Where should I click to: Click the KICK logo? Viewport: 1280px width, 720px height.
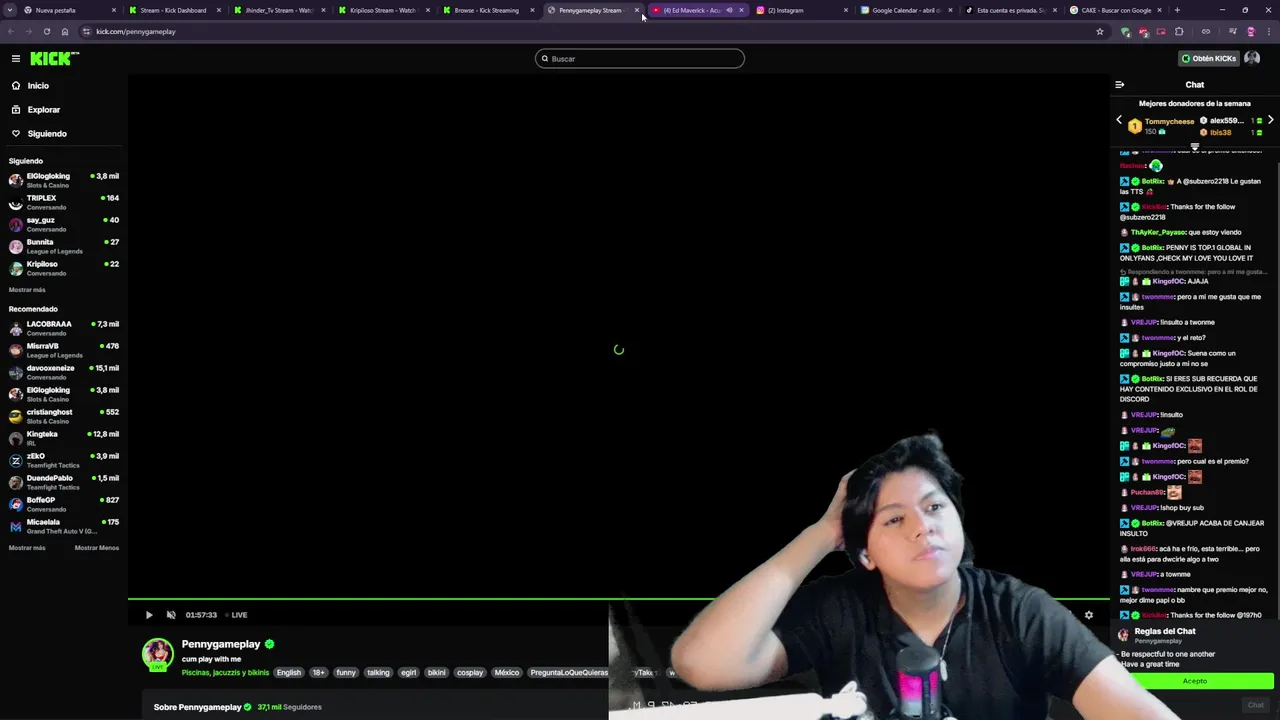pos(54,59)
